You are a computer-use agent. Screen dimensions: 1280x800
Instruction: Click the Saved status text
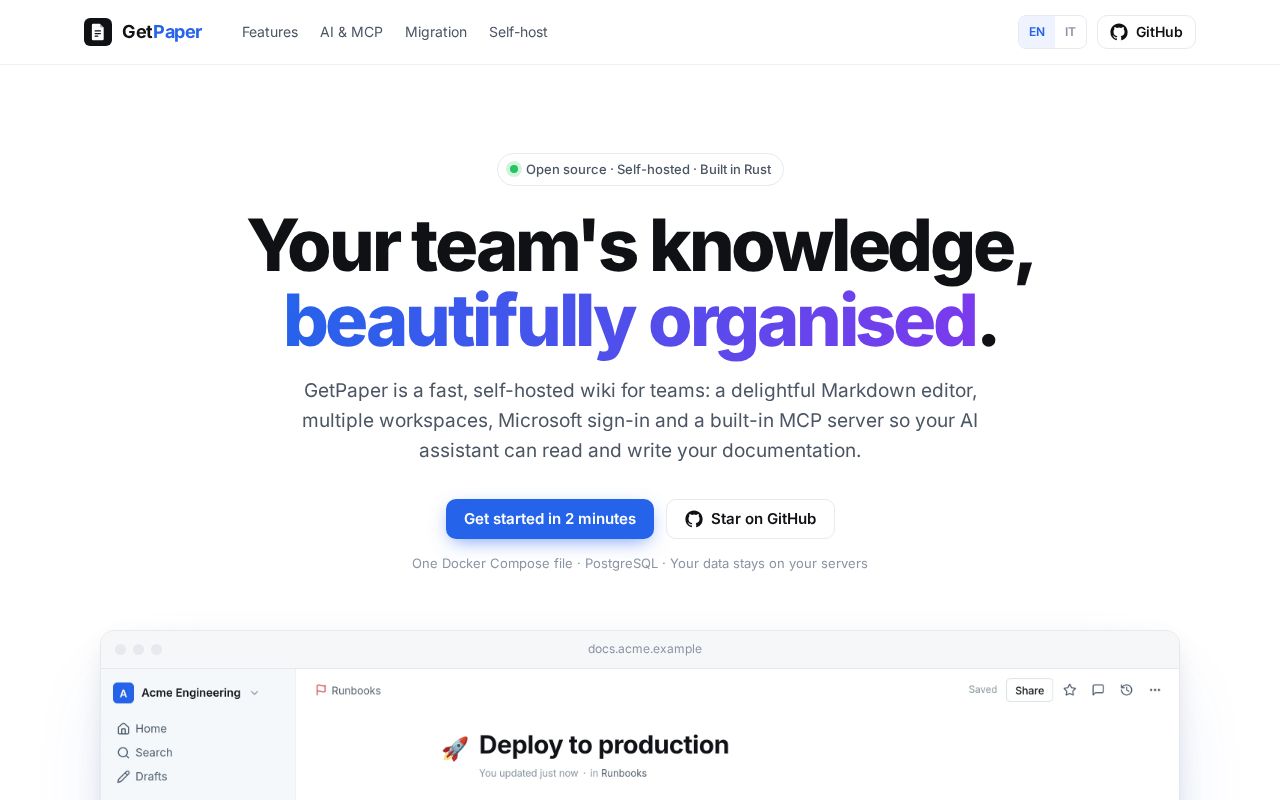pos(982,690)
